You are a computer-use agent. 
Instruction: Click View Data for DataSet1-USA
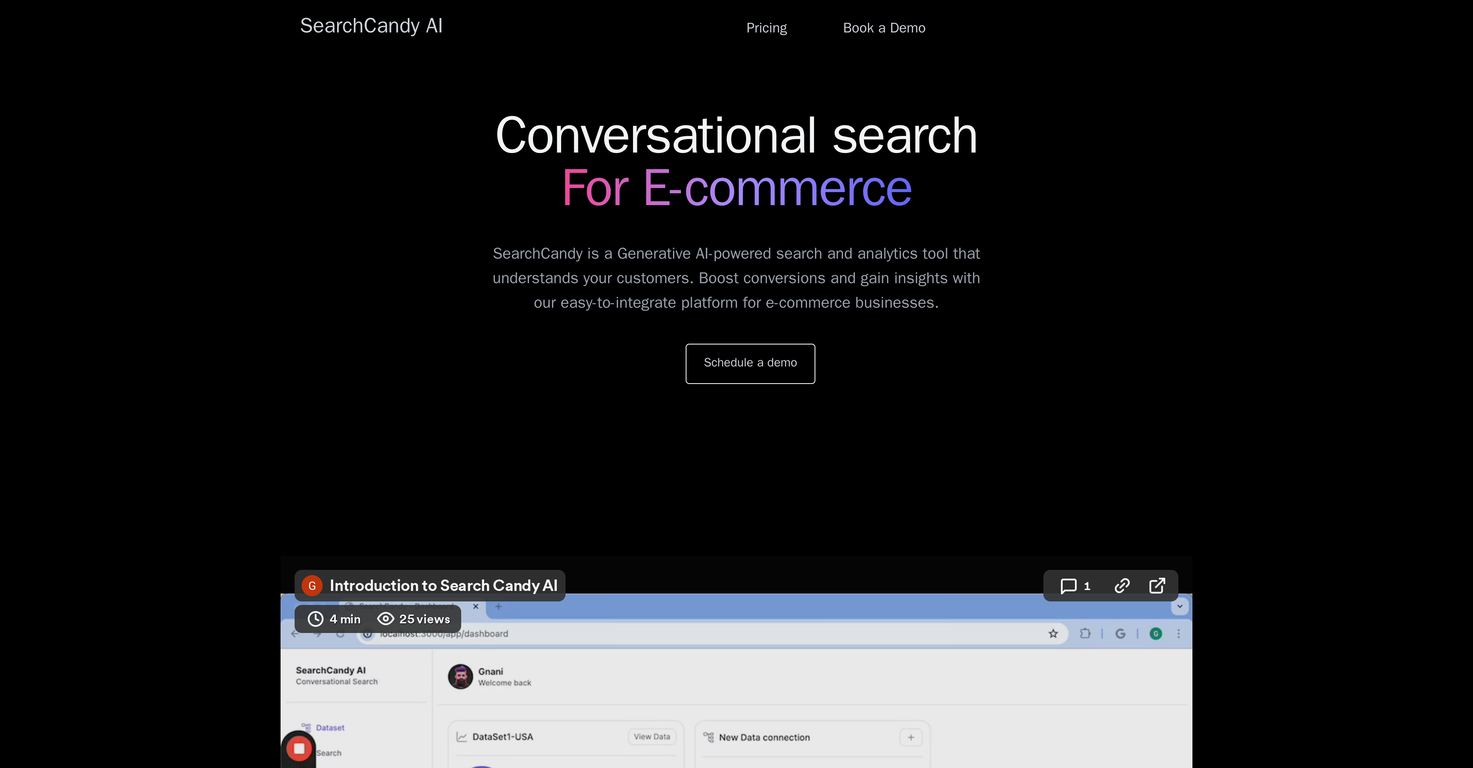click(651, 737)
